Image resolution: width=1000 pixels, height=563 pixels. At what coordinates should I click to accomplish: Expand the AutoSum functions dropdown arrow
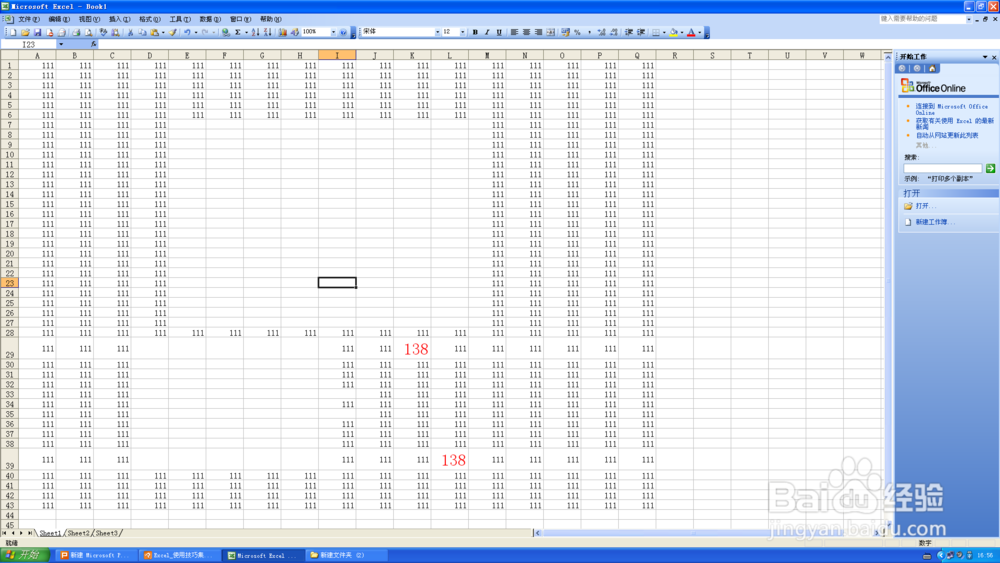[x=246, y=32]
